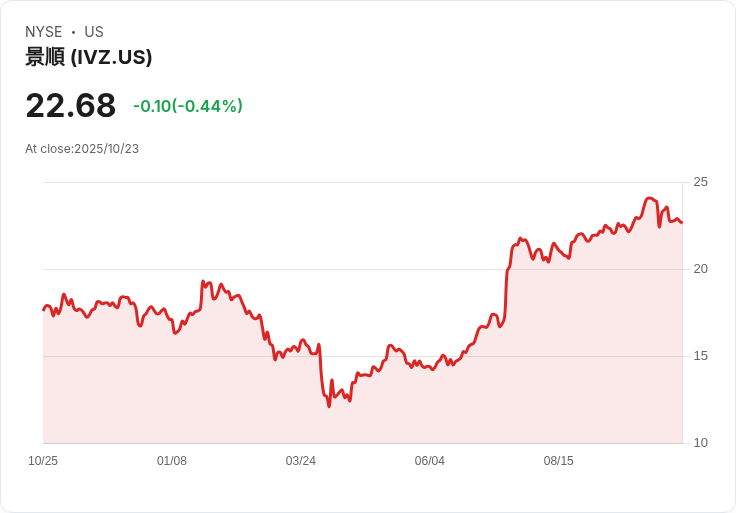Image resolution: width=736 pixels, height=513 pixels.
Task: Click the 22.68 current price
Action: (x=70, y=106)
